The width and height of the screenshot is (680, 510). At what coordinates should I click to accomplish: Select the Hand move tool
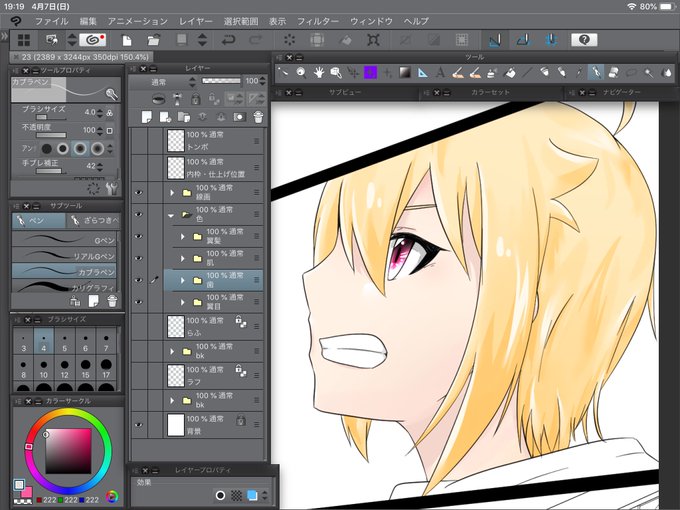click(319, 72)
